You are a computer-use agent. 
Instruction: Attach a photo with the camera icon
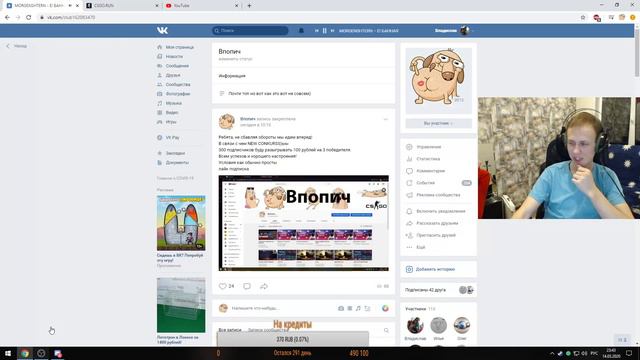[341, 309]
